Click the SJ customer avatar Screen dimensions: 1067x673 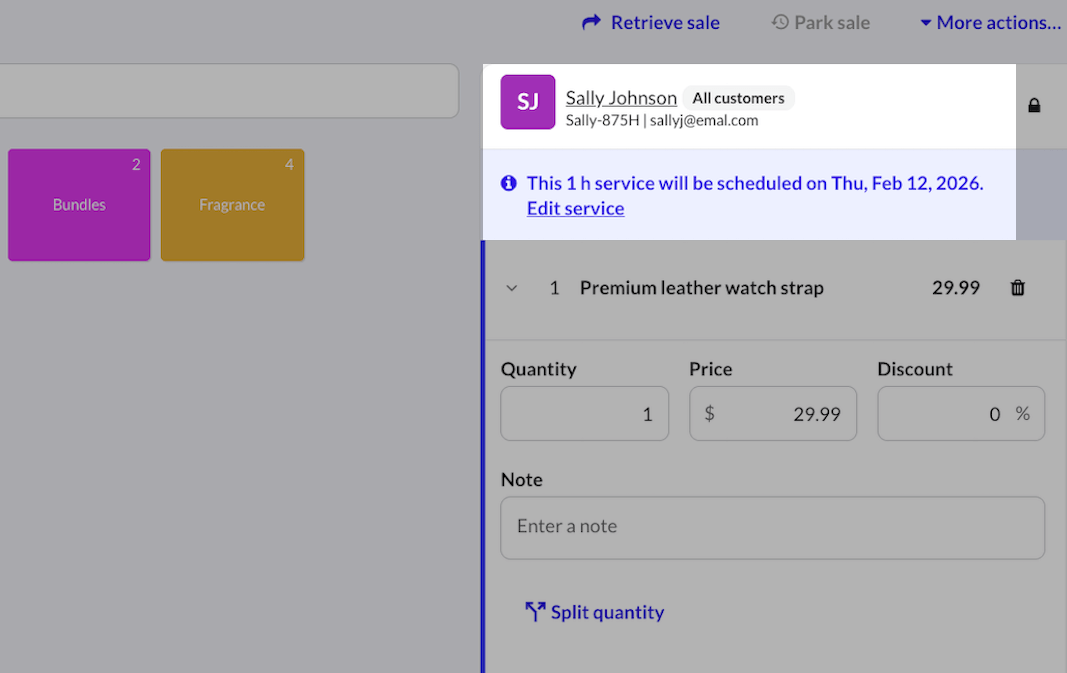tap(527, 102)
